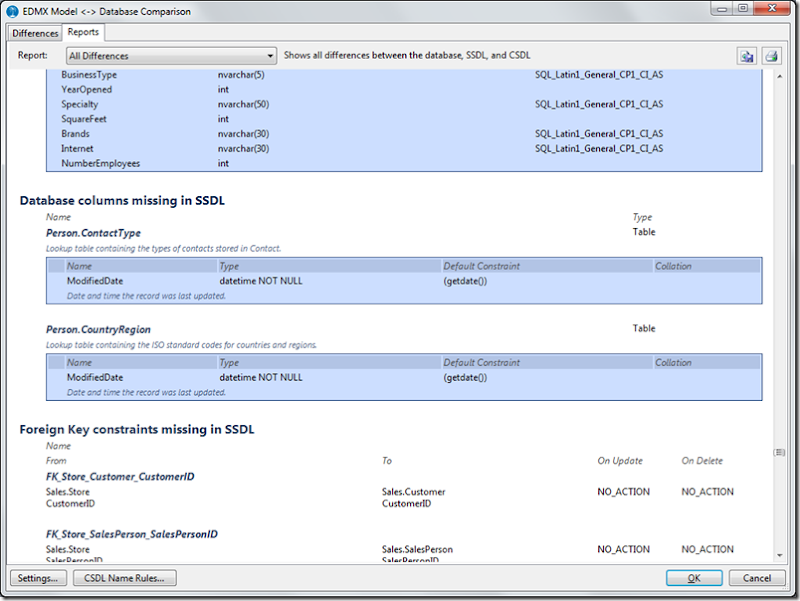The width and height of the screenshot is (800, 601).
Task: Click the On Update column header
Action: [x=620, y=461]
